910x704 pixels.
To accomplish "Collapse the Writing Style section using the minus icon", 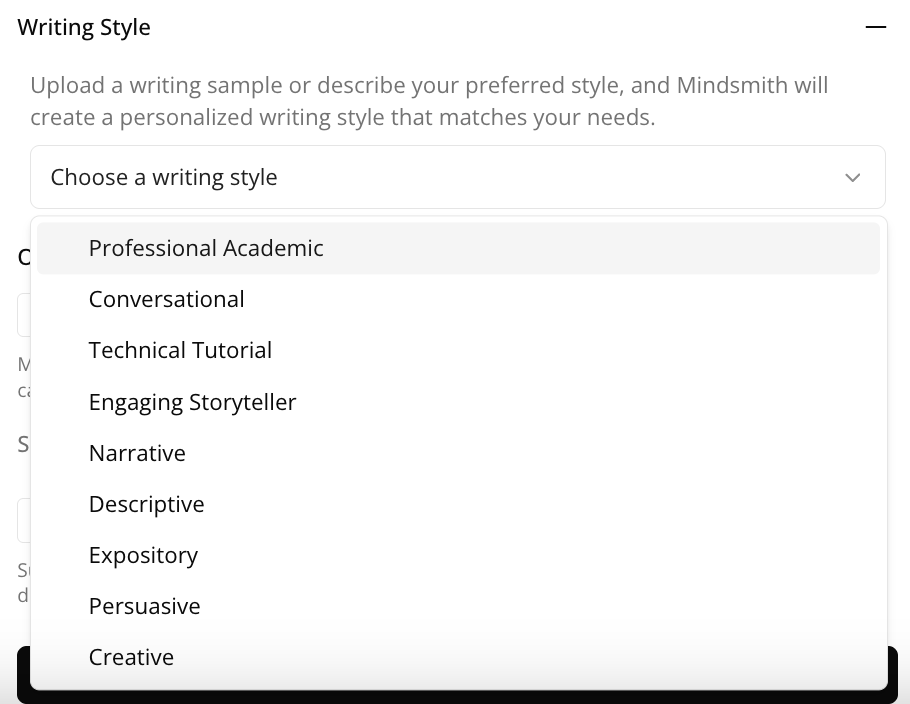I will point(876,27).
